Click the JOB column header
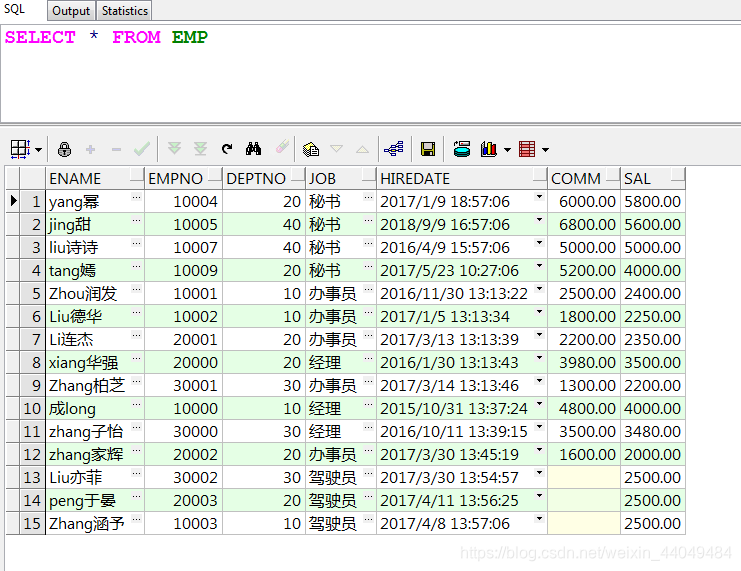Viewport: 741px width, 571px height. 341,178
